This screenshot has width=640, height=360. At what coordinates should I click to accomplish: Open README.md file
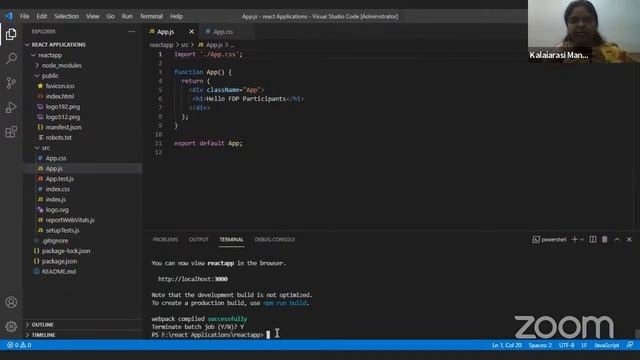coord(58,271)
